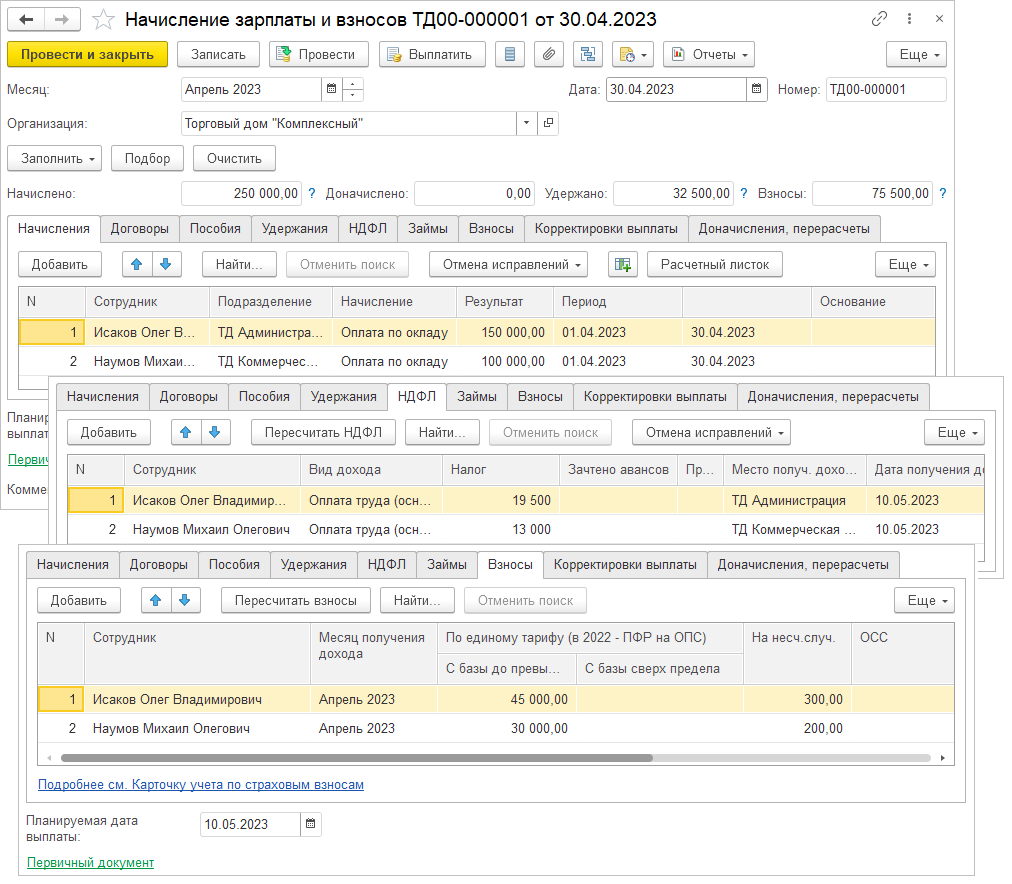Click the document list icon after Выплатить
The image size is (1012, 884).
pos(511,54)
